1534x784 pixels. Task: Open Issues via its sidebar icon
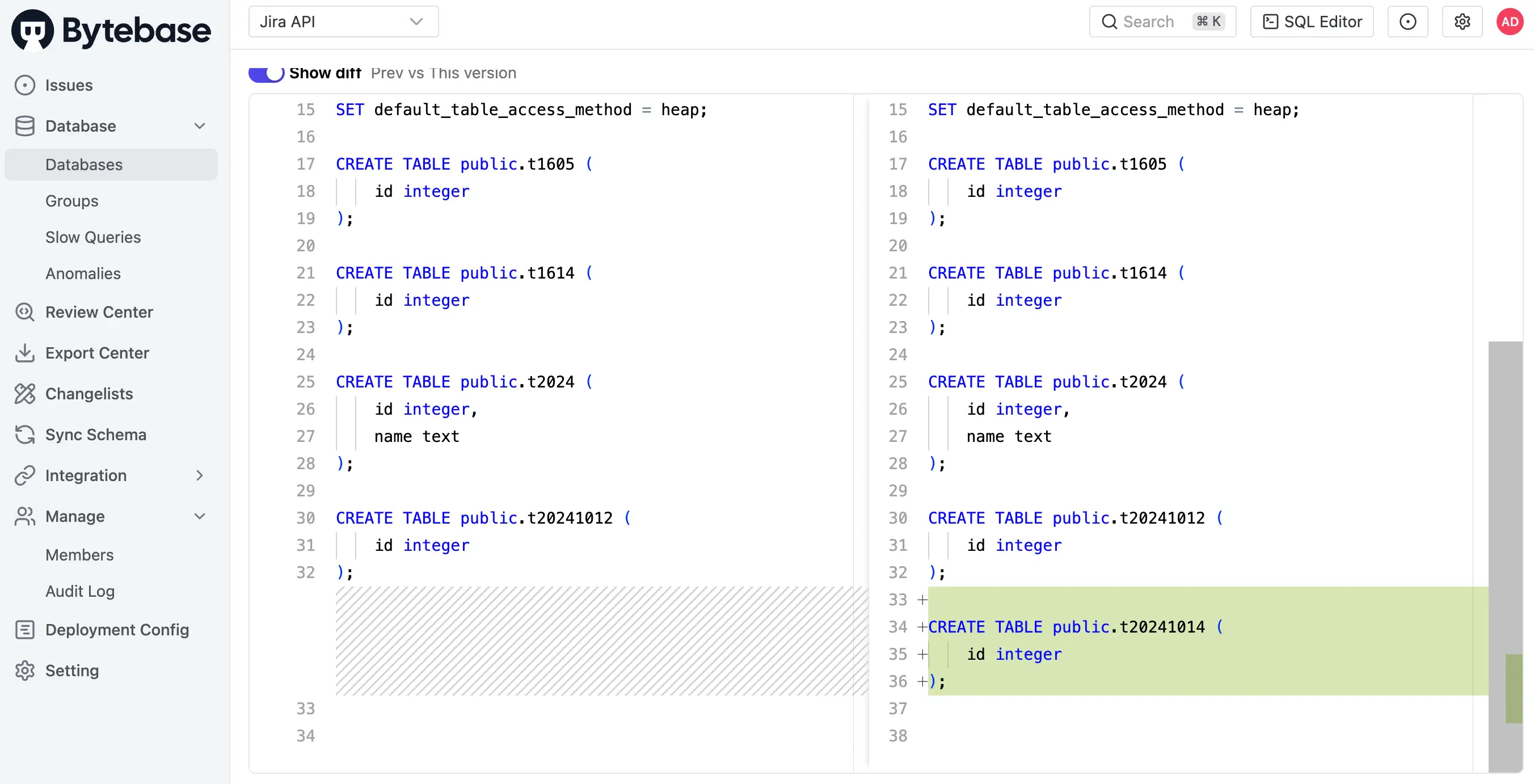point(24,85)
